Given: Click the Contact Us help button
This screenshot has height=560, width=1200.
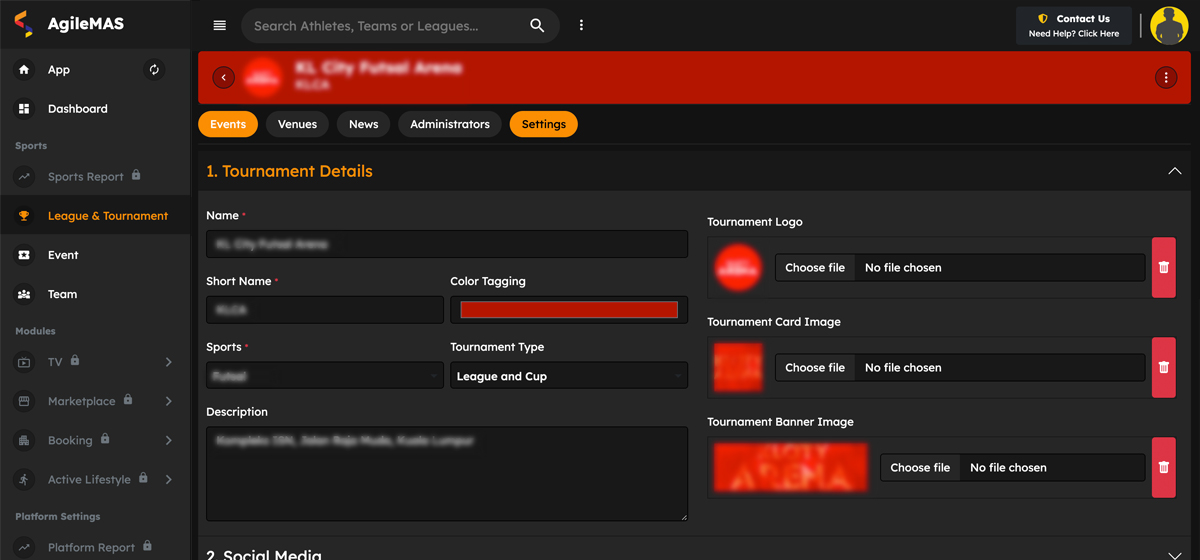Looking at the screenshot, I should (x=1074, y=26).
